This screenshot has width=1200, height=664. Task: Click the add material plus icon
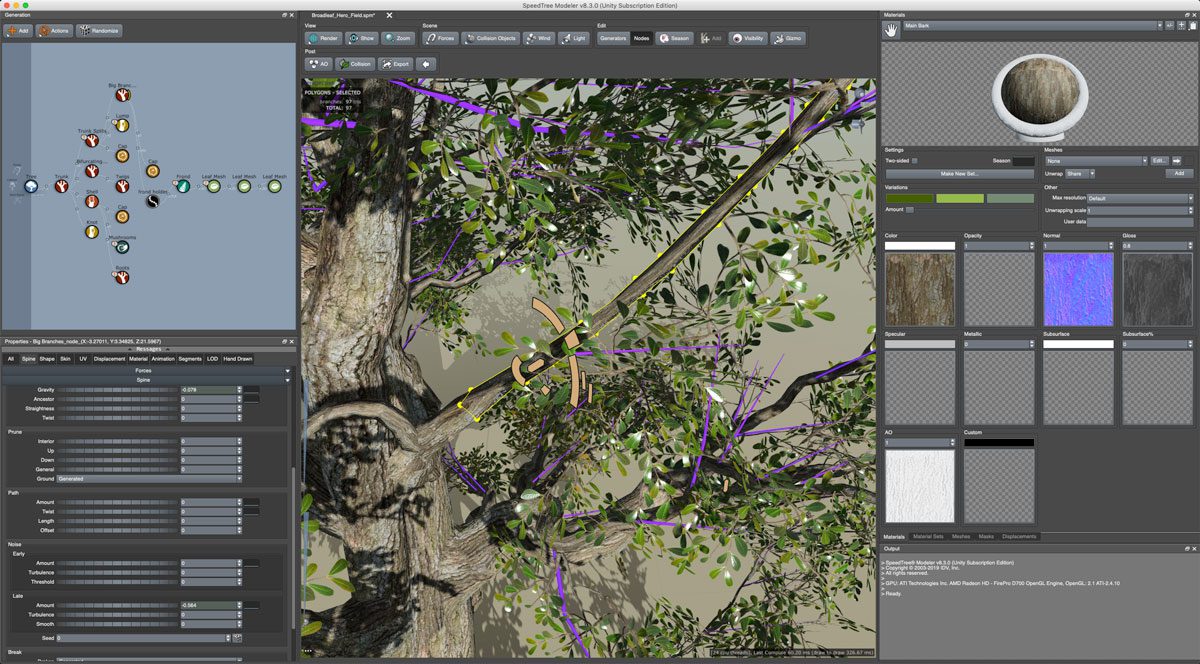pyautogui.click(x=1181, y=25)
